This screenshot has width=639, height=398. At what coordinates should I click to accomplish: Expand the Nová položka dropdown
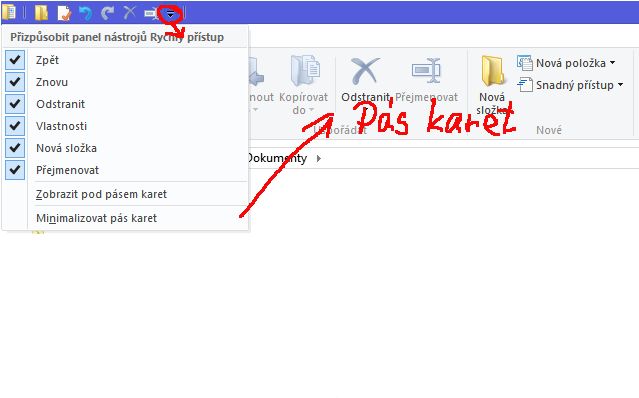(x=613, y=63)
